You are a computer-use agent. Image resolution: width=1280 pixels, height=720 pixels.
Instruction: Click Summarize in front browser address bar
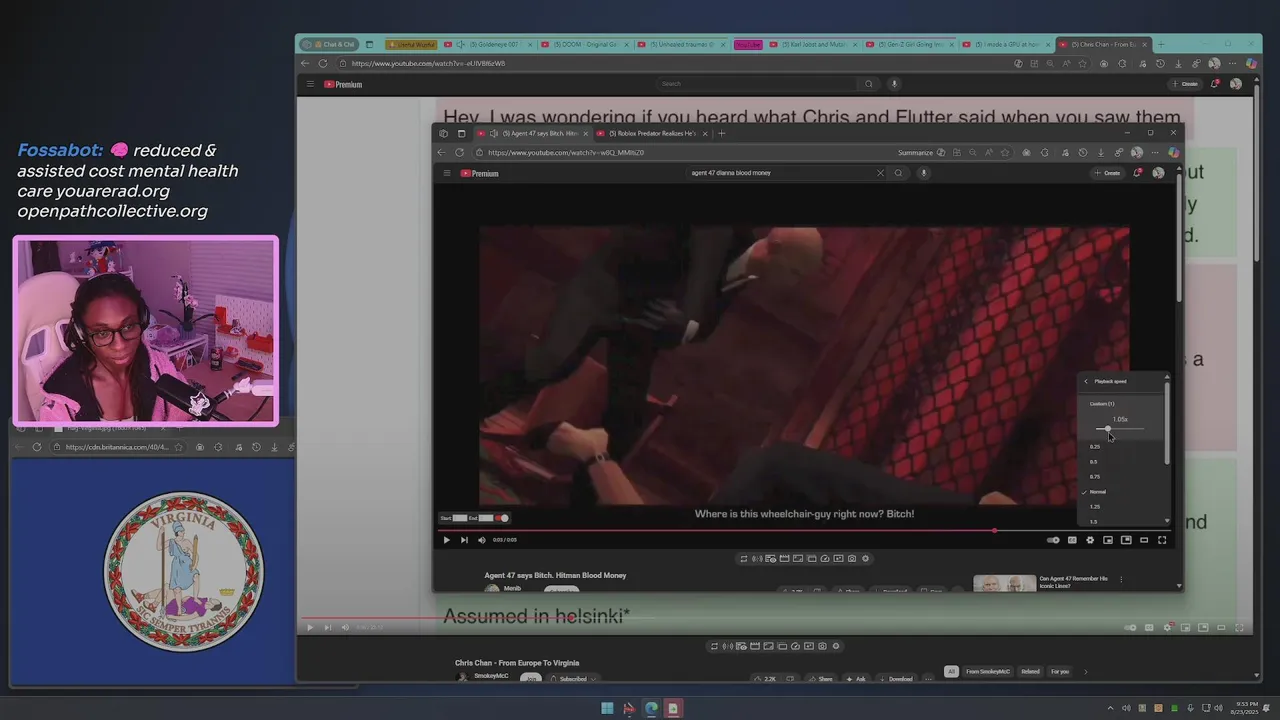(x=915, y=153)
